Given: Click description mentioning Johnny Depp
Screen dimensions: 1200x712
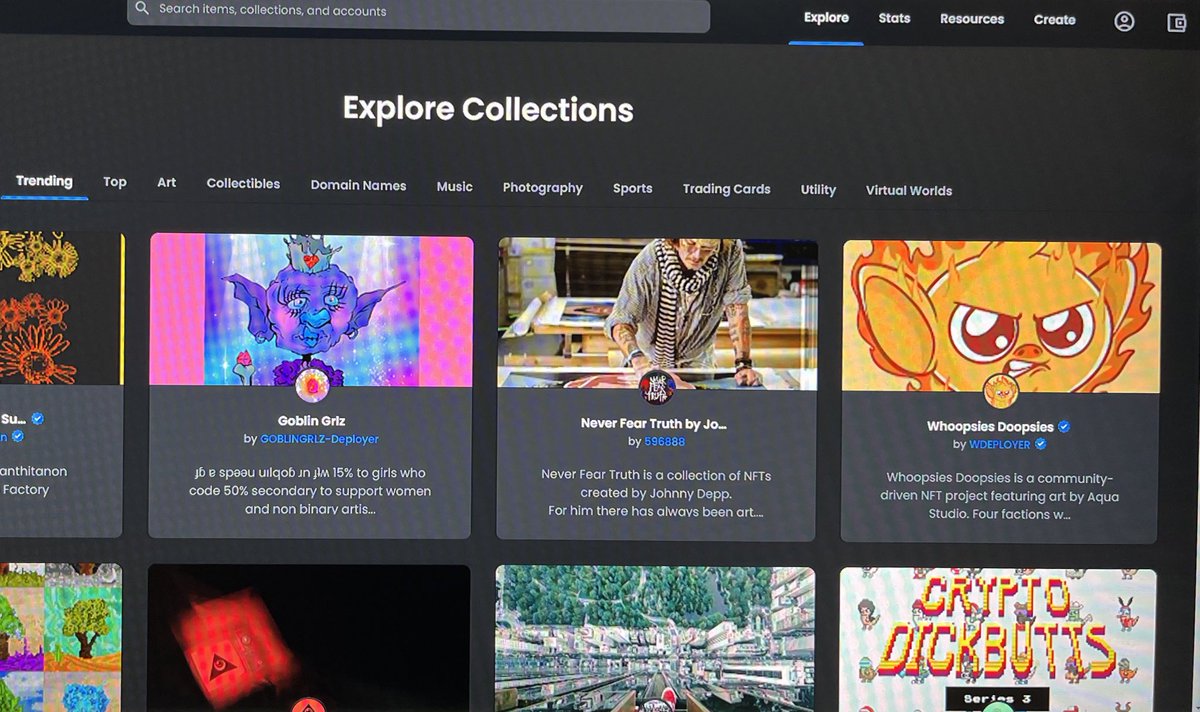Looking at the screenshot, I should pos(656,493).
